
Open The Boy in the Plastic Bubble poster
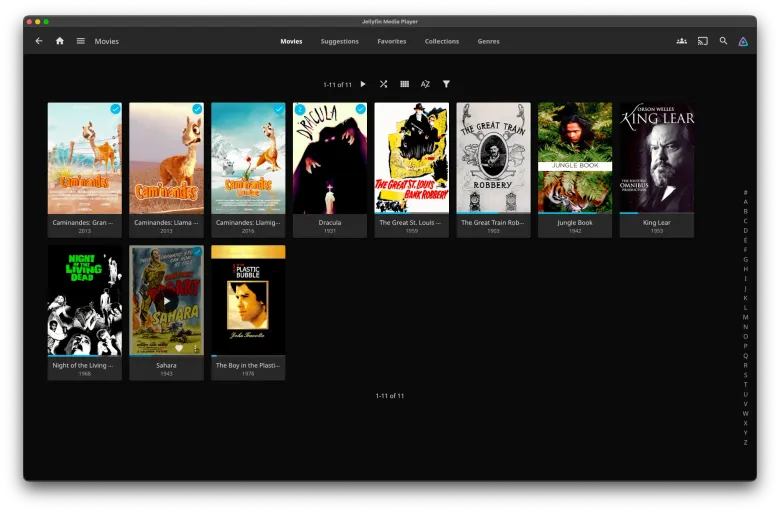click(x=248, y=301)
